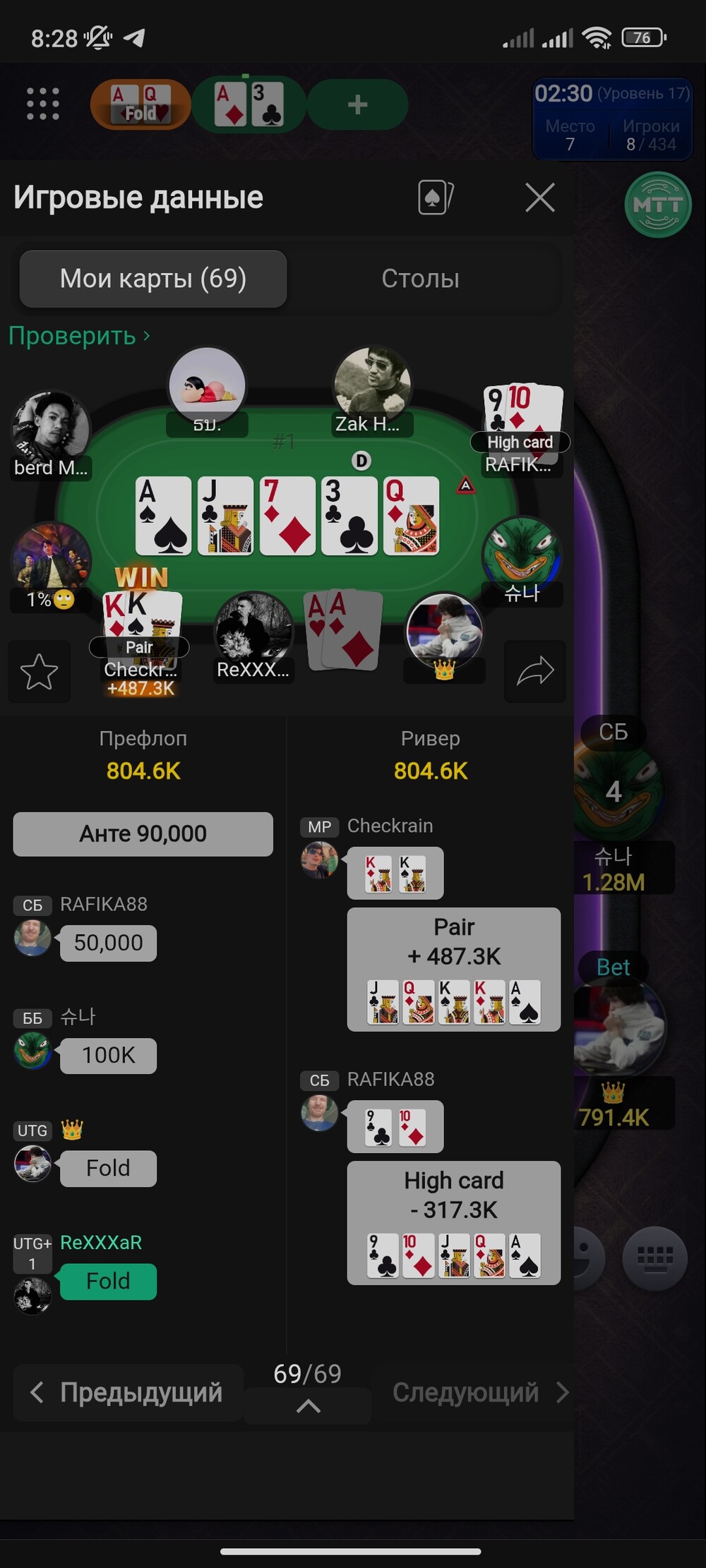Switch to the A-Q Fold table
Screen dimensions: 706x1568
click(140, 104)
